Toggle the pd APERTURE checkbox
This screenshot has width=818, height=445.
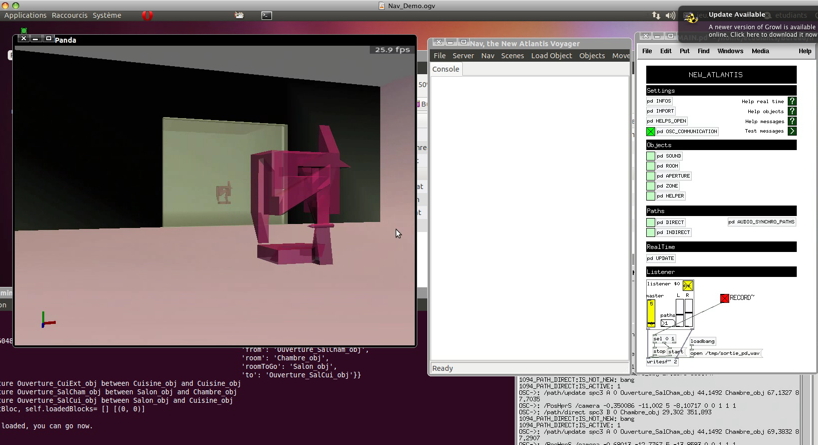click(x=650, y=176)
